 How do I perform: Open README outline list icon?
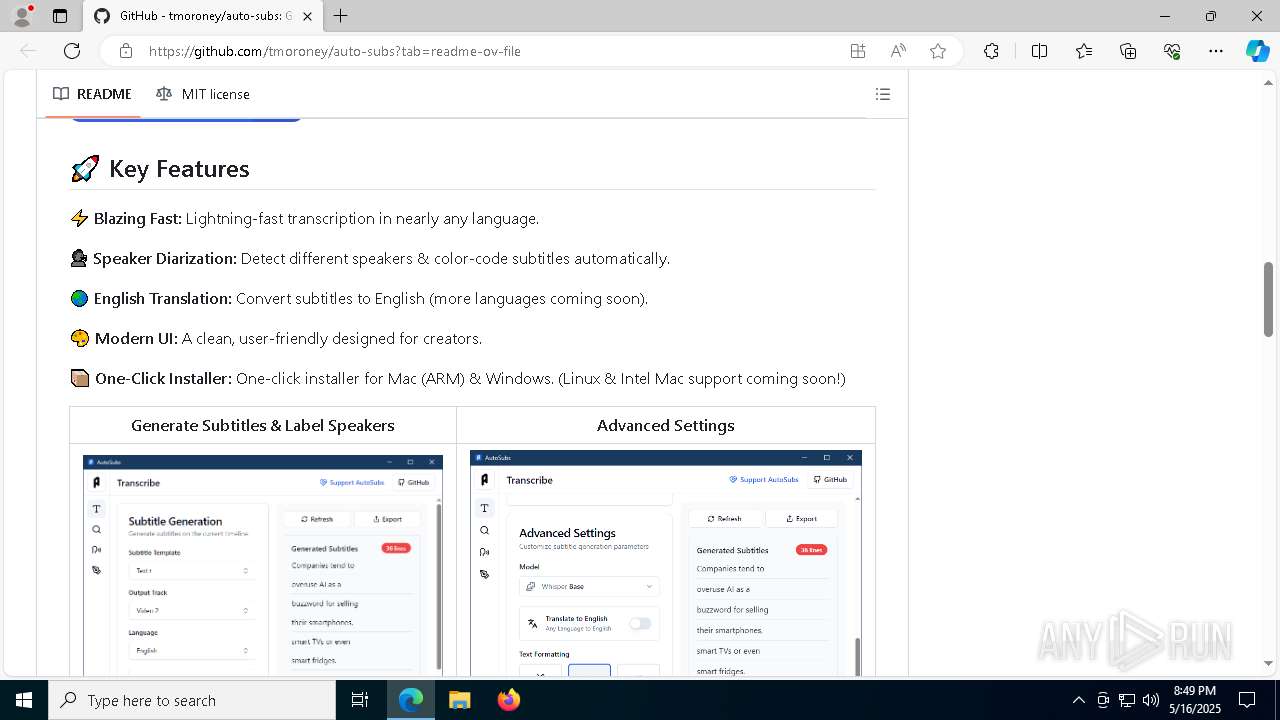pos(883,94)
